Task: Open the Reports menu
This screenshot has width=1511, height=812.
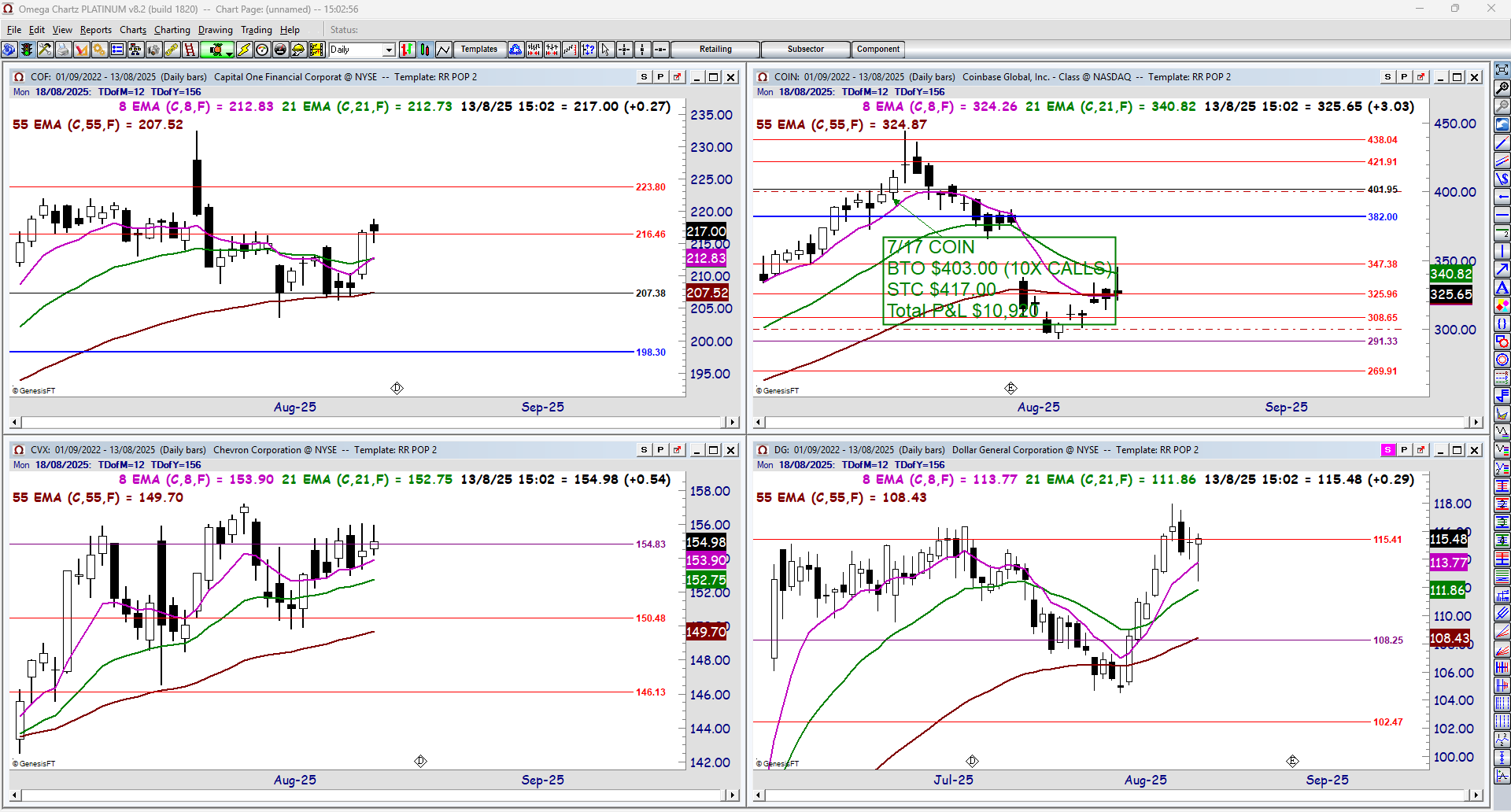Action: coord(96,30)
